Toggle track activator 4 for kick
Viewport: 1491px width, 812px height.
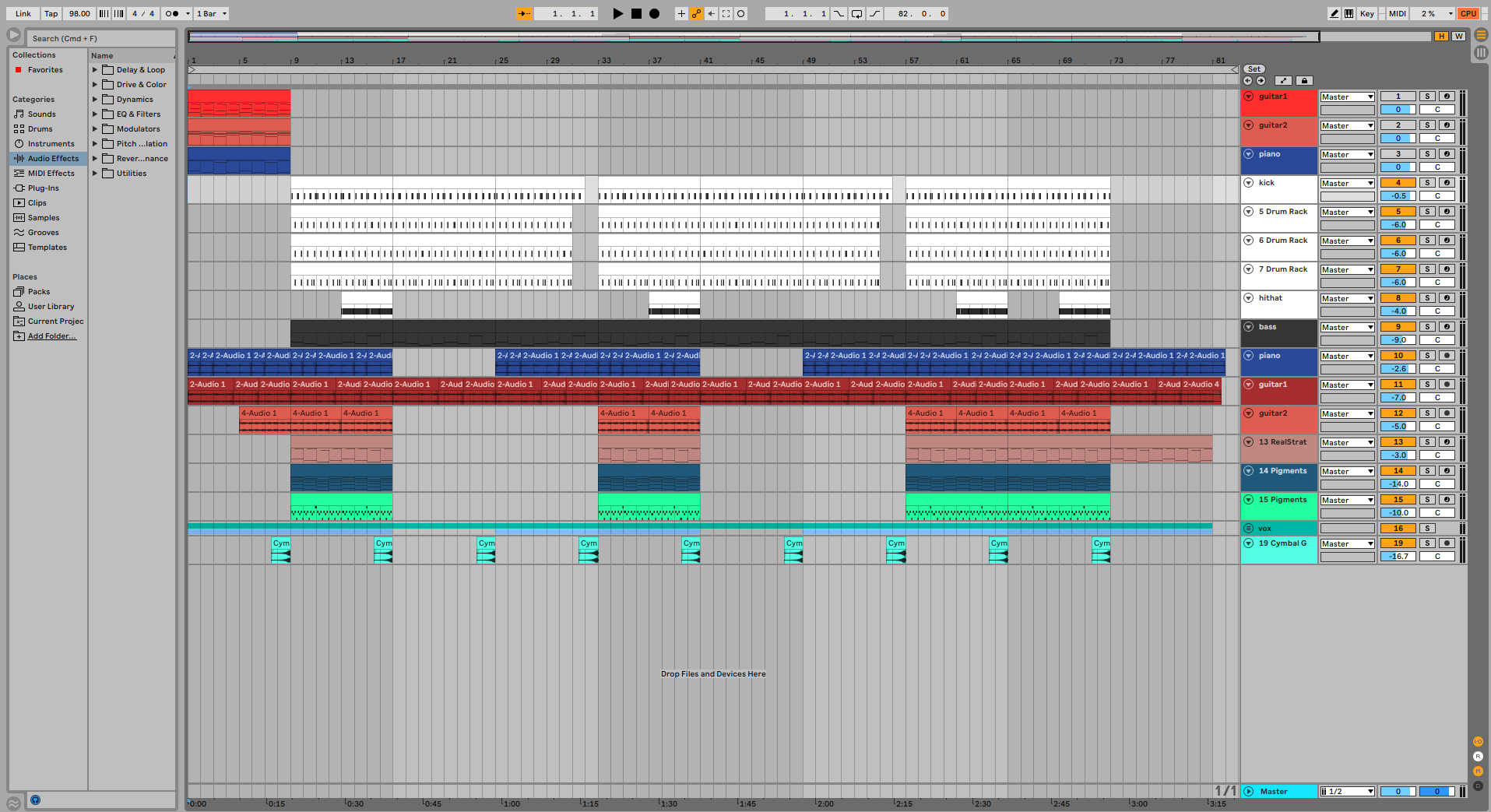(1398, 182)
